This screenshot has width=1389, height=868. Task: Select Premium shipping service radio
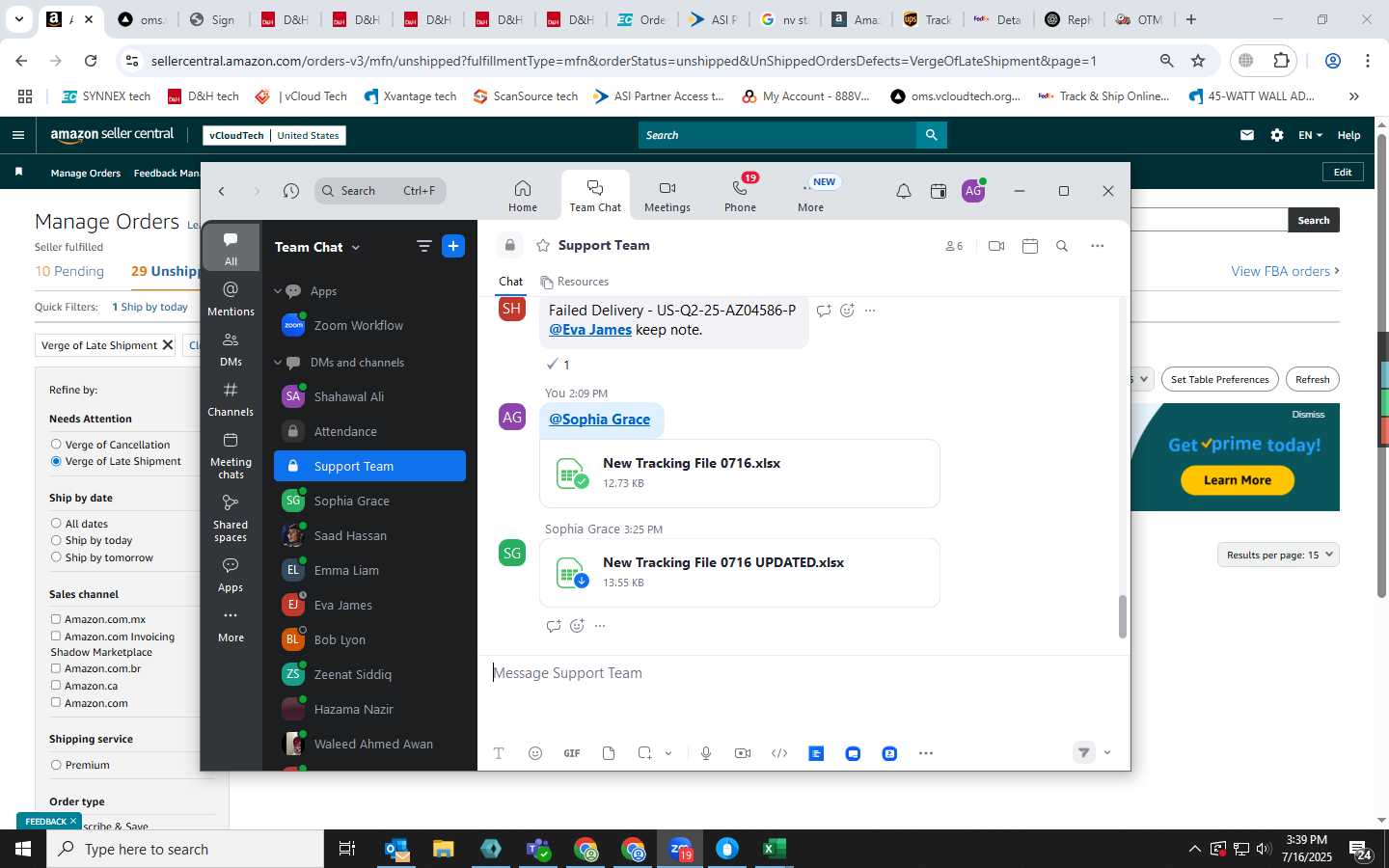[56, 765]
